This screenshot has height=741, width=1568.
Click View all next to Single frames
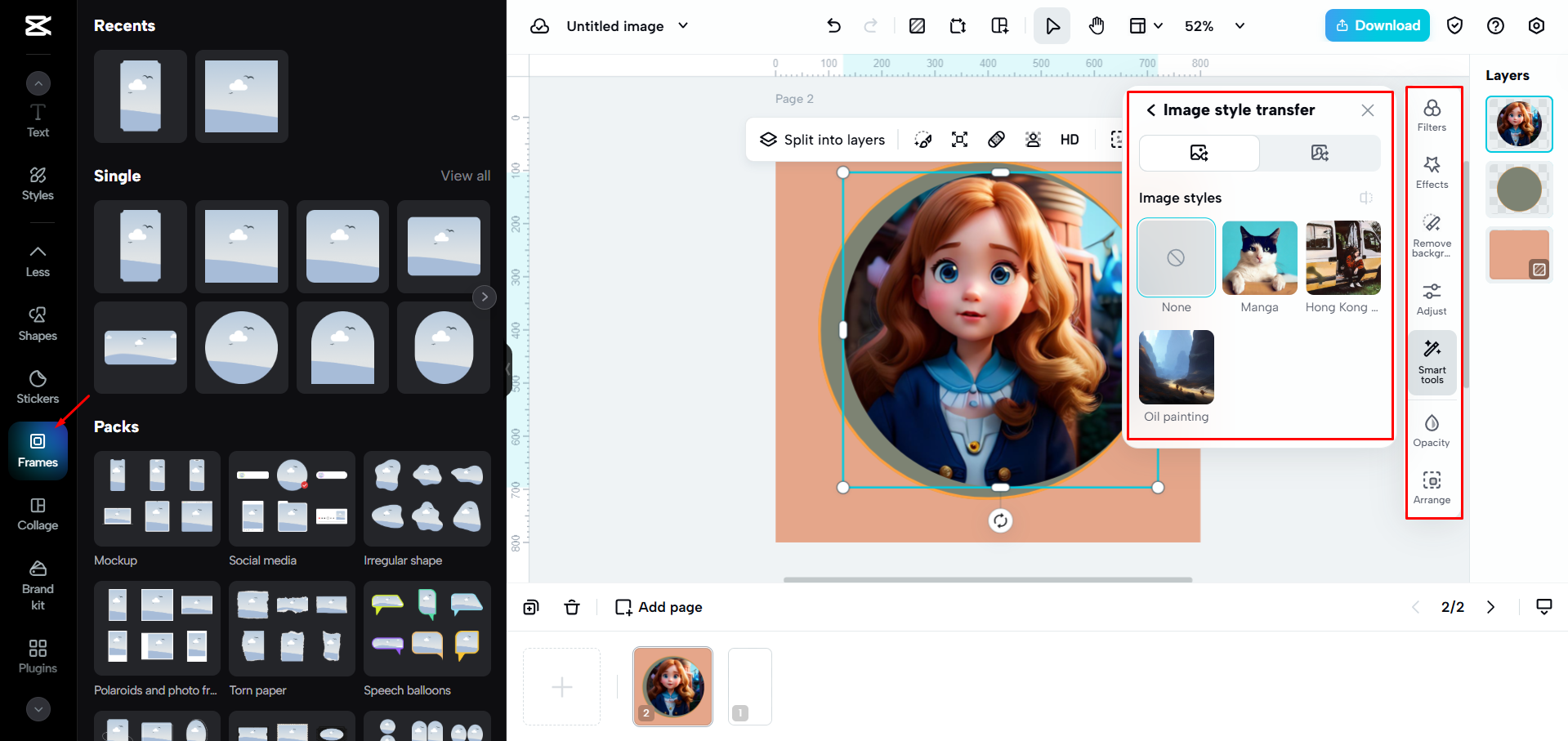465,175
